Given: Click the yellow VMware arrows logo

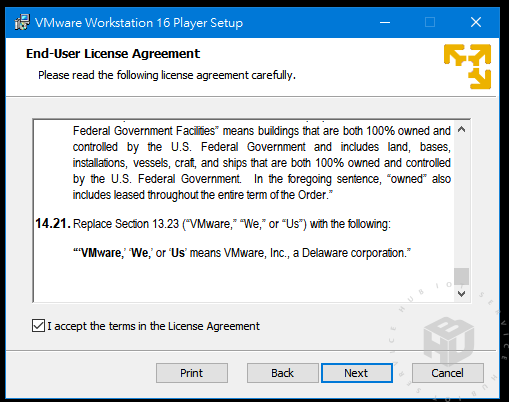Looking at the screenshot, I should coord(467,67).
